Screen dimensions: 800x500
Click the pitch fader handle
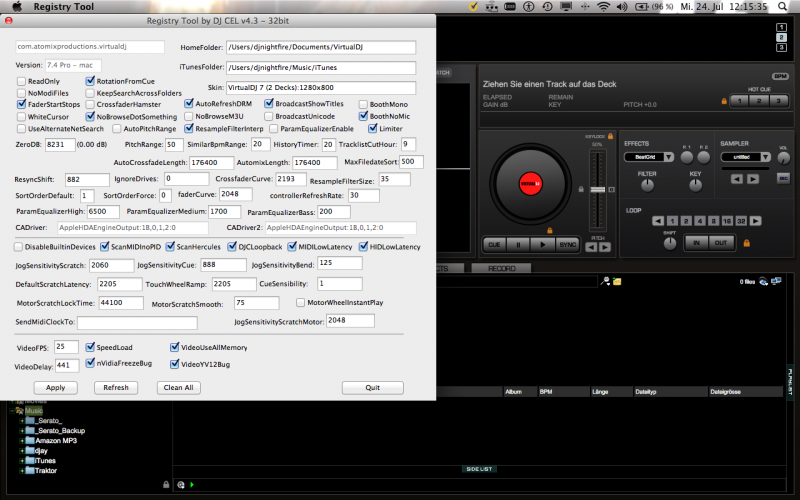597,190
